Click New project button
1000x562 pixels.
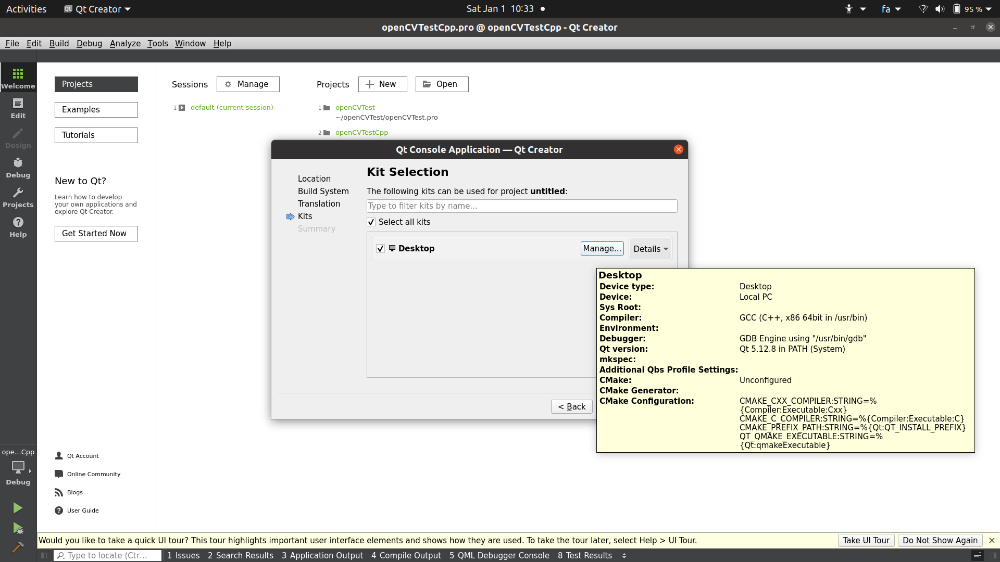pos(382,84)
